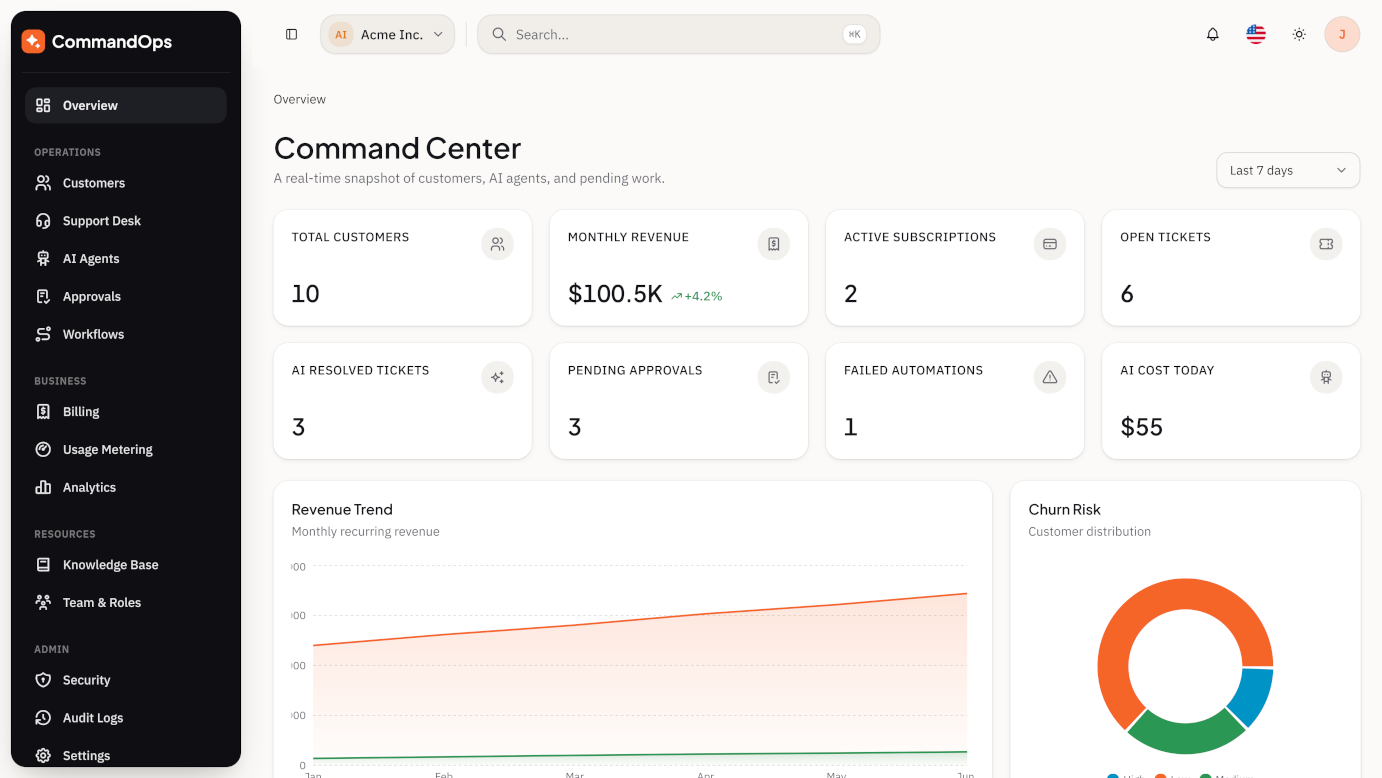Click the Billing receipt icon in sidebar
Viewport: 1382px width, 778px height.
[x=43, y=412]
